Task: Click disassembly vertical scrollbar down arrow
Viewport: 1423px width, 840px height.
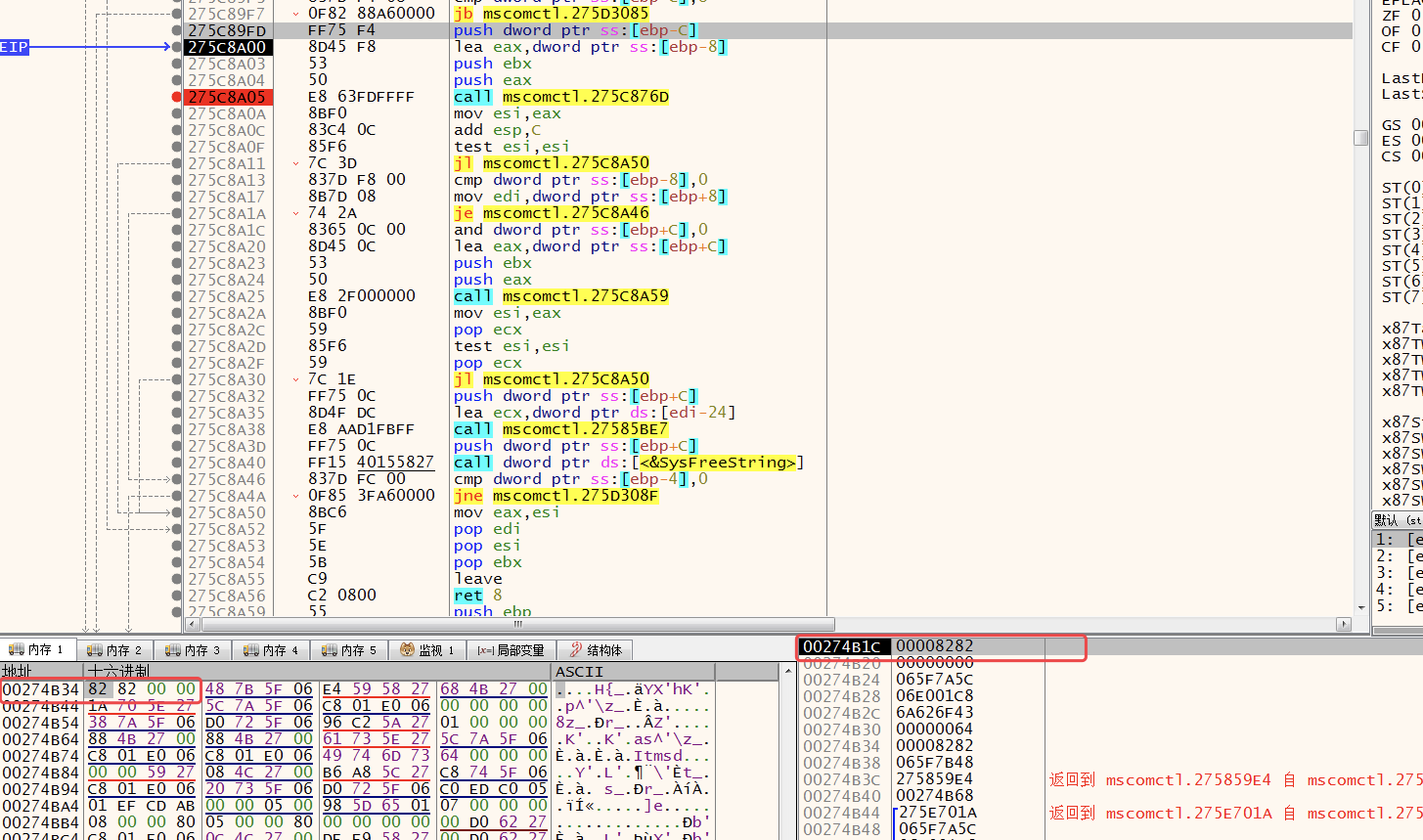Action: (1360, 607)
